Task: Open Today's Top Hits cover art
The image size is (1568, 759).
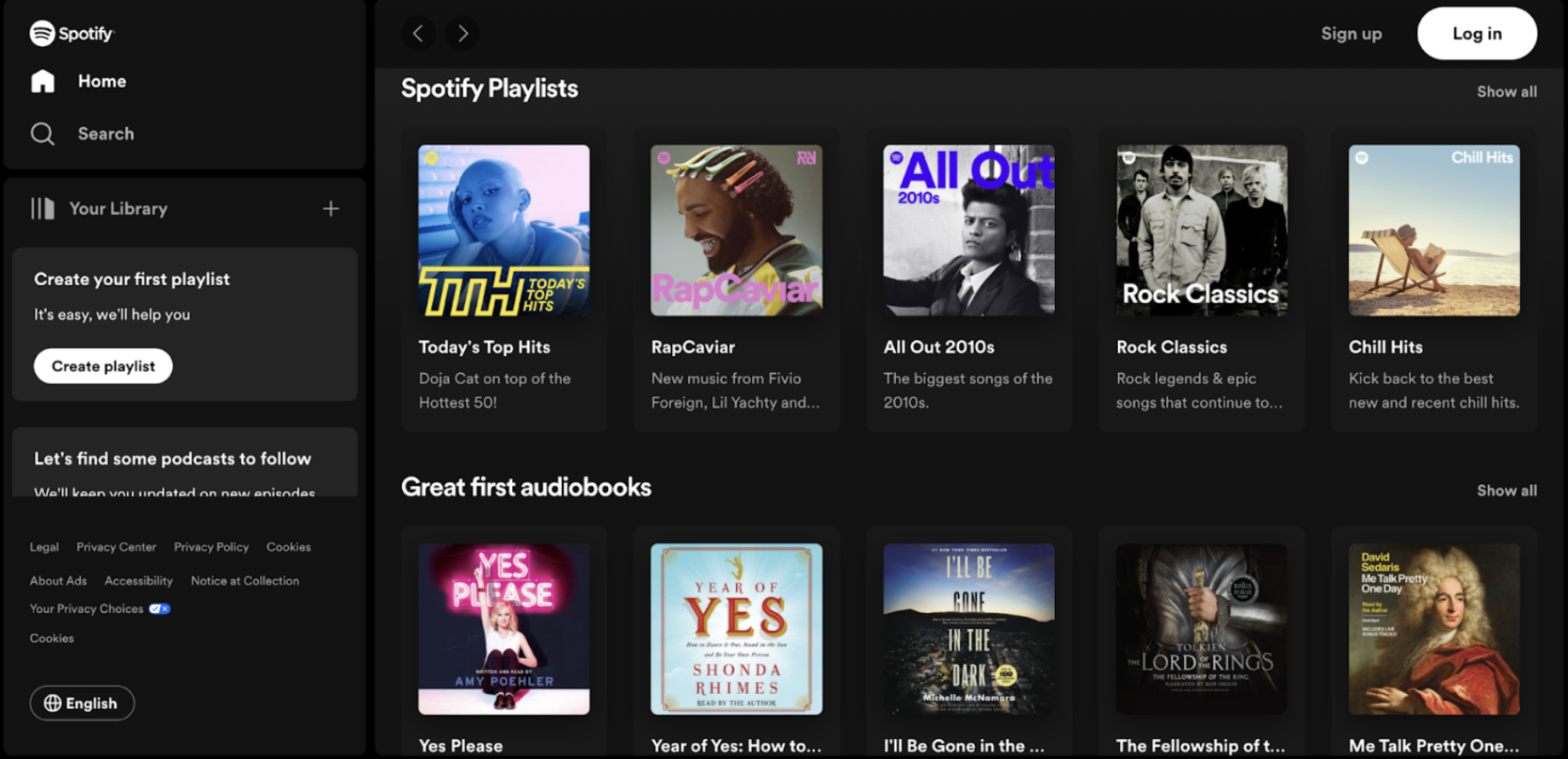Action: click(504, 230)
